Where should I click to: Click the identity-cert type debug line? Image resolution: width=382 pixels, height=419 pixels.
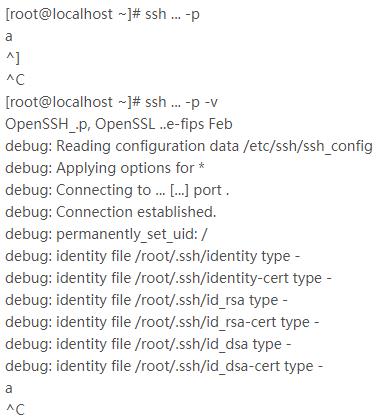coord(168,278)
